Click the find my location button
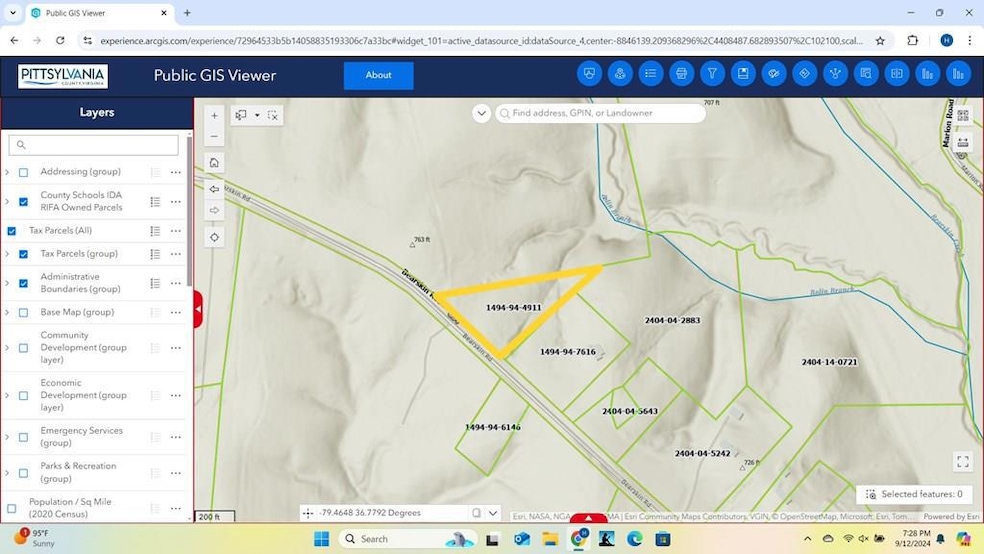This screenshot has width=984, height=554. (214, 237)
